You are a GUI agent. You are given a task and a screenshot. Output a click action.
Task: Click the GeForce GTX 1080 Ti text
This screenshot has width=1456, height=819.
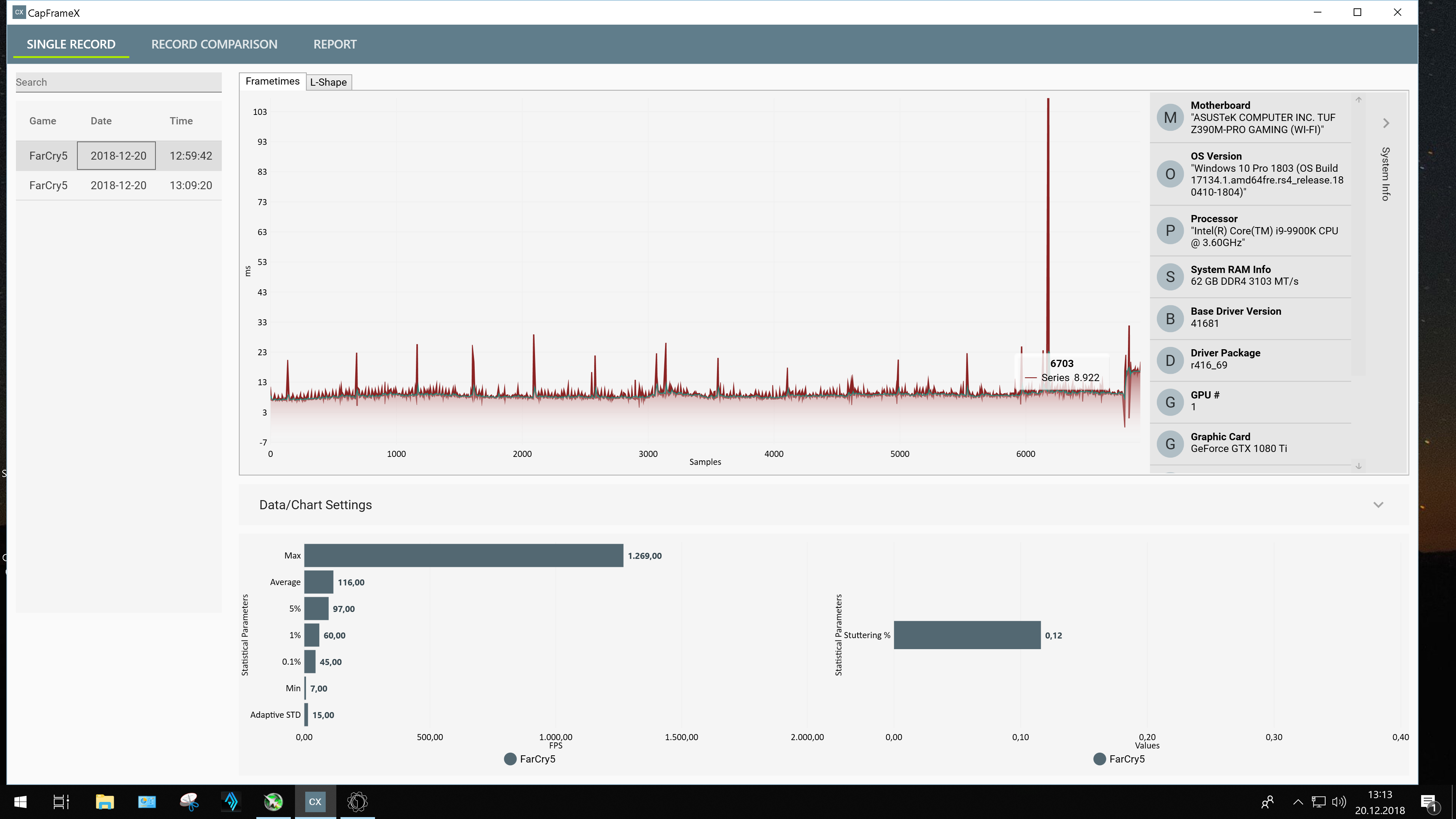[x=1238, y=449]
